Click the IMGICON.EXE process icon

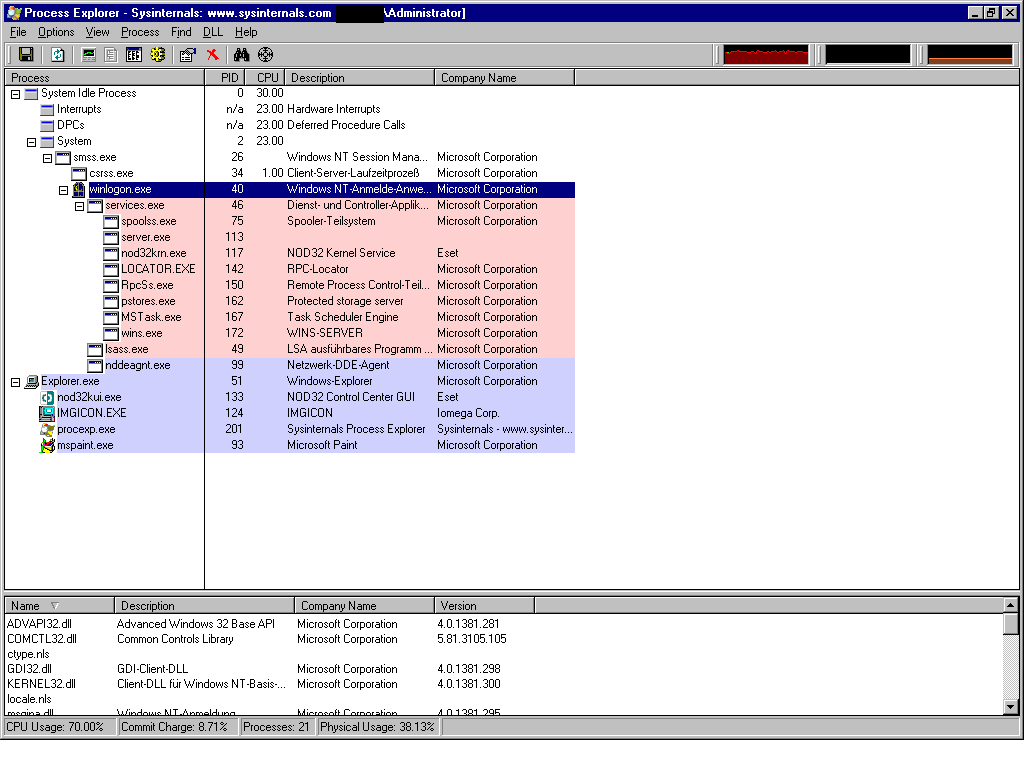click(x=47, y=413)
